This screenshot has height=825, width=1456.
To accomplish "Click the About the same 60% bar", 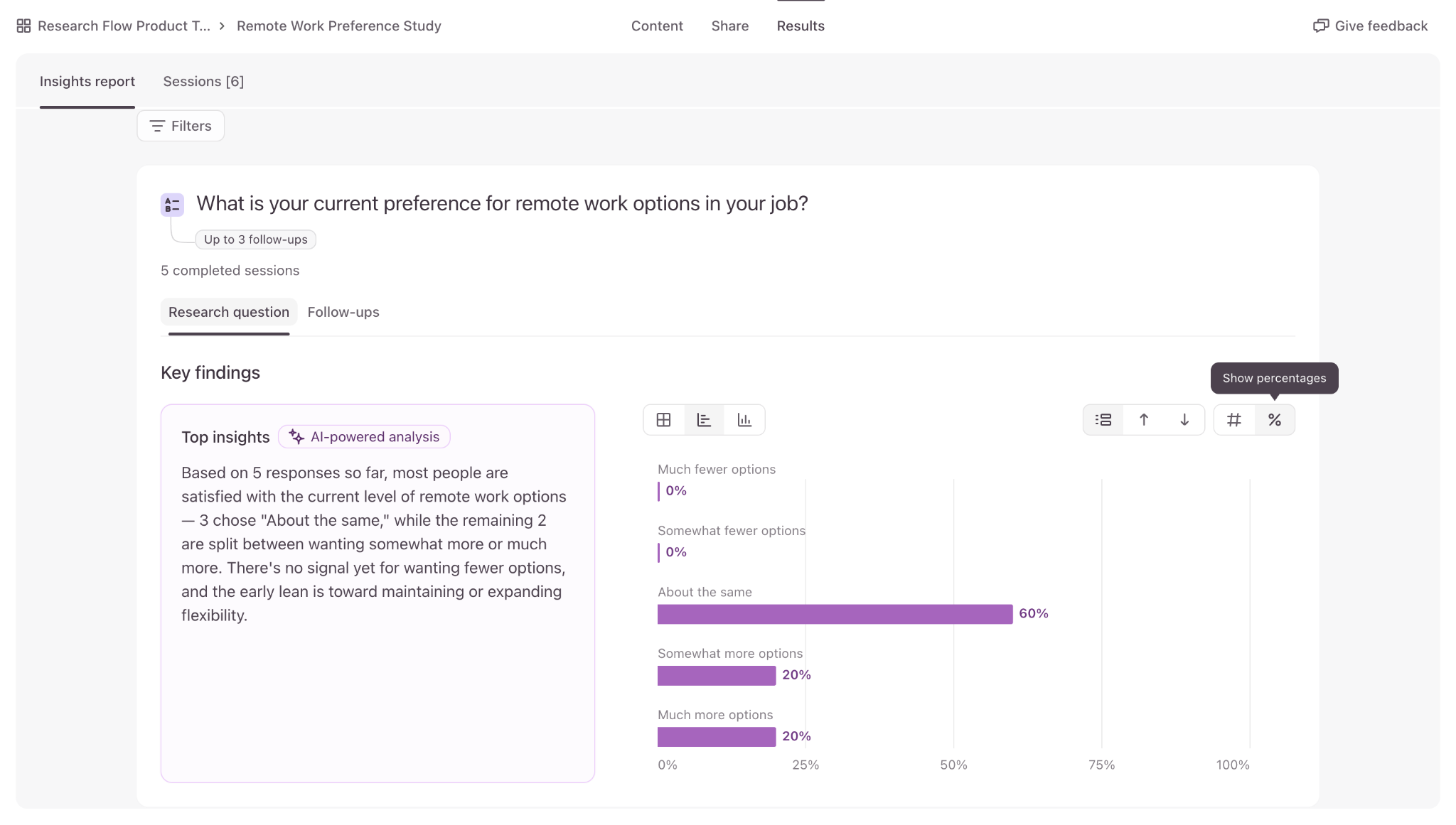I will [835, 614].
